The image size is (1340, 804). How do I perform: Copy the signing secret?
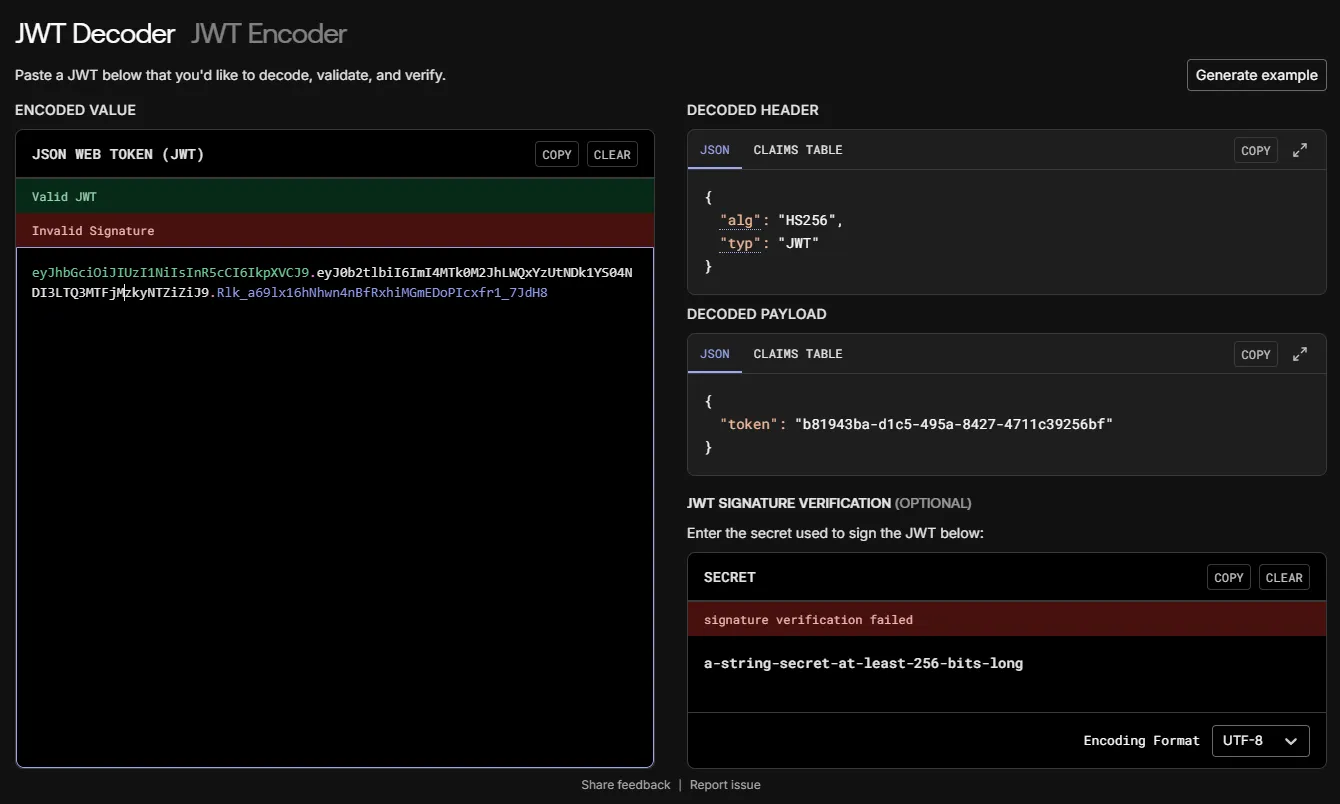point(1228,577)
